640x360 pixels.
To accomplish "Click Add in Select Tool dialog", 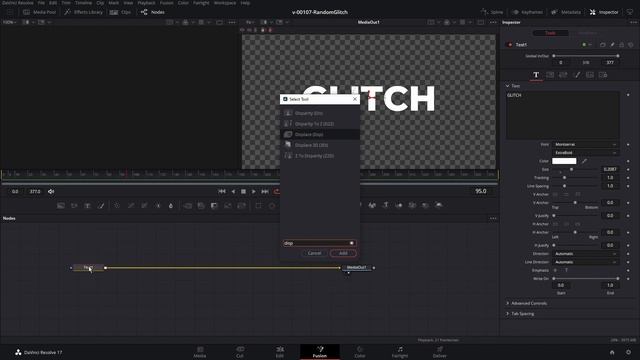I will [x=343, y=253].
